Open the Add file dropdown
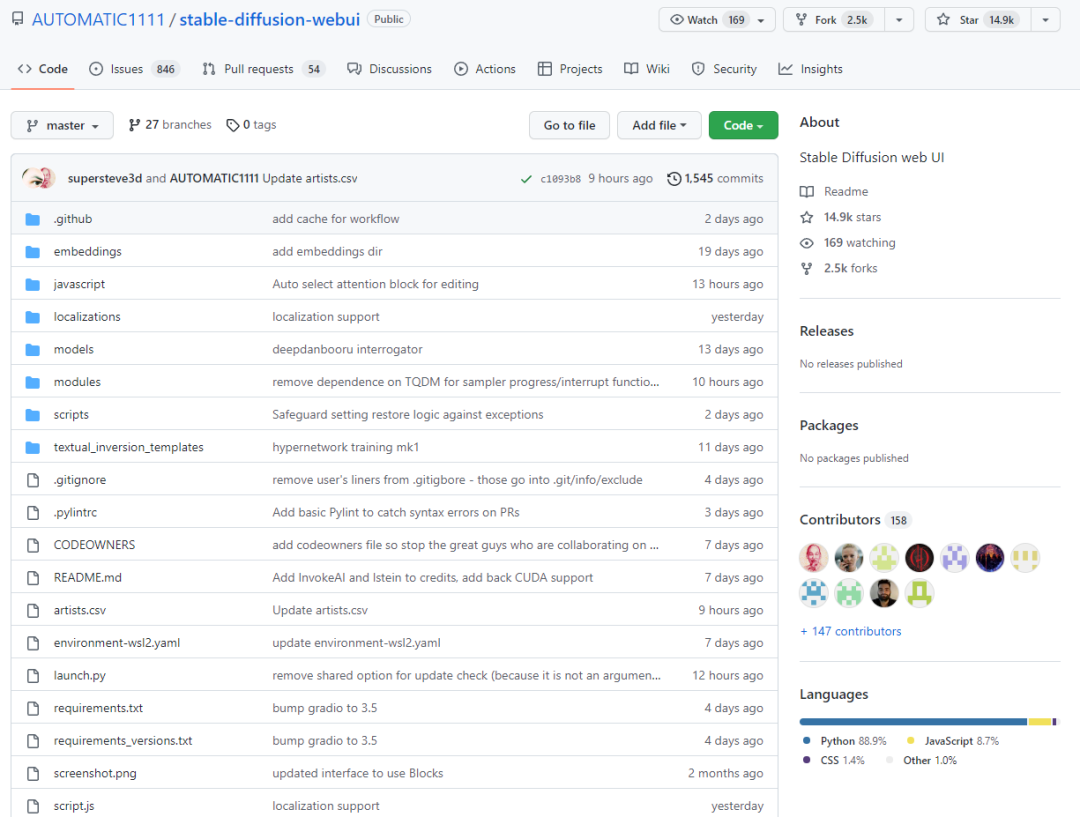Screen dimensions: 1080x817 (659, 125)
